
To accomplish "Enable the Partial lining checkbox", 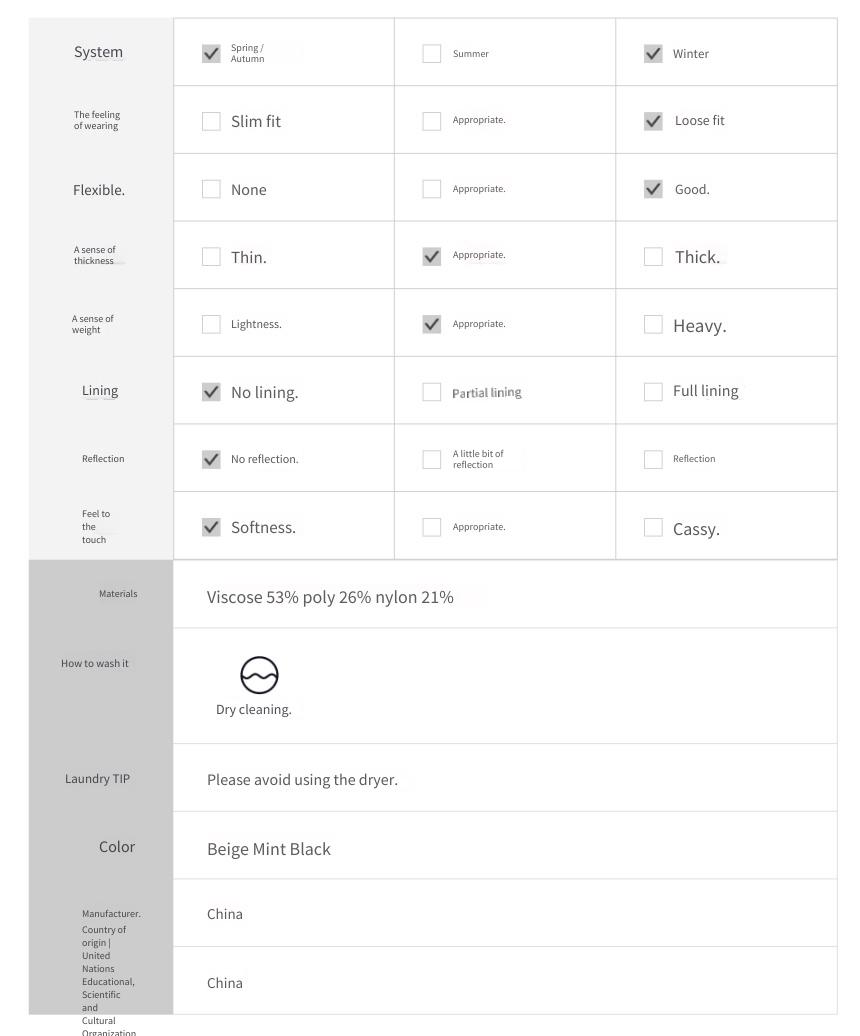I will click(431, 392).
